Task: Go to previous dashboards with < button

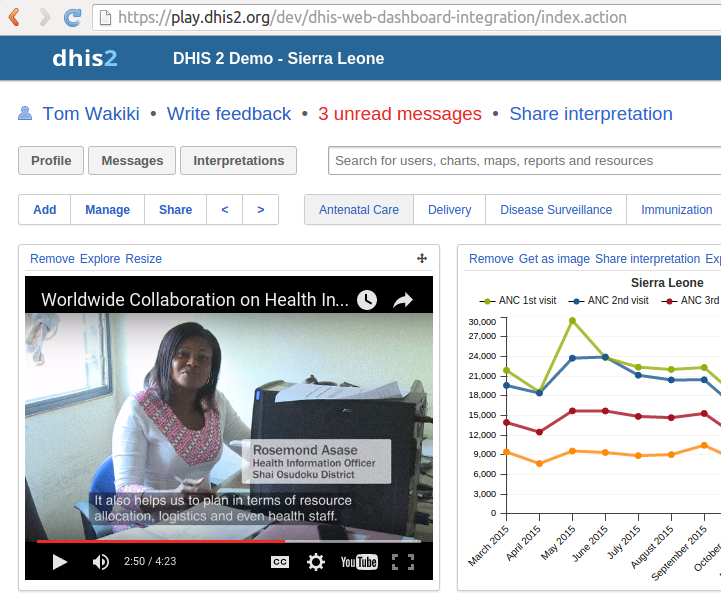Action: tap(225, 210)
